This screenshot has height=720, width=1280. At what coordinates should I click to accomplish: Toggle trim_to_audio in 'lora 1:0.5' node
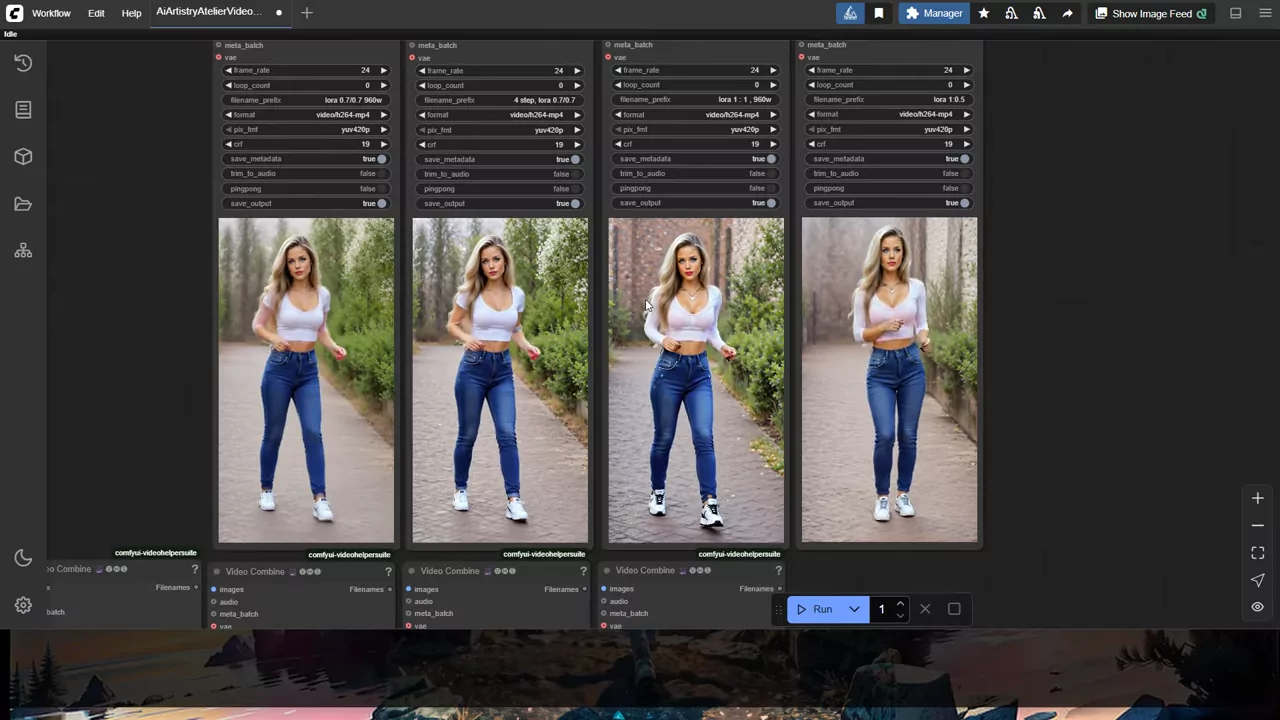(x=889, y=174)
